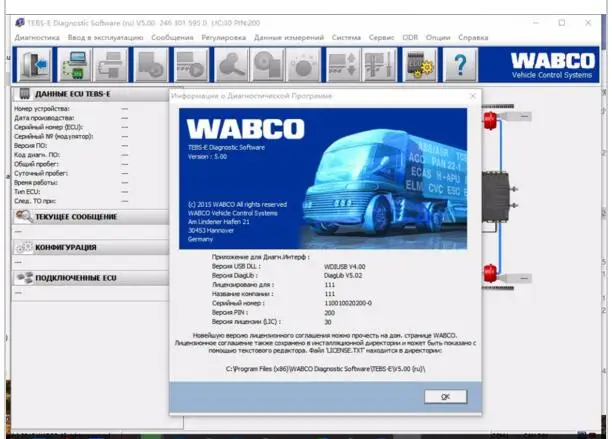The width and height of the screenshot is (612, 439).
Task: Click the Серийный номер (ECU) row
Action: pos(71,127)
